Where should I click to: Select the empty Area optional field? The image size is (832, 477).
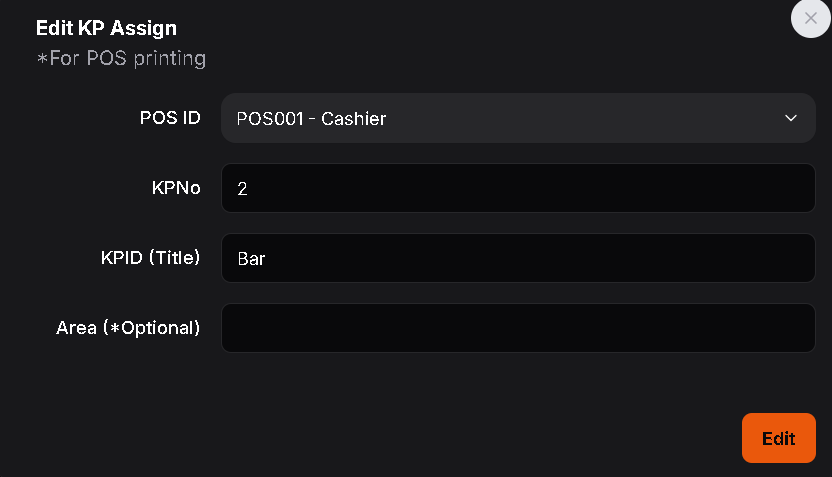(518, 328)
